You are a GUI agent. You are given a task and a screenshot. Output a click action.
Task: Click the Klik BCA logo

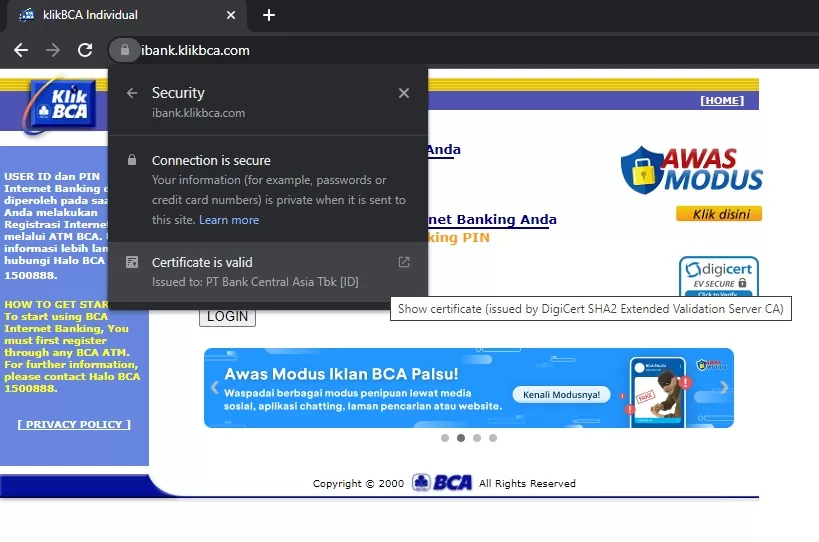point(62,104)
